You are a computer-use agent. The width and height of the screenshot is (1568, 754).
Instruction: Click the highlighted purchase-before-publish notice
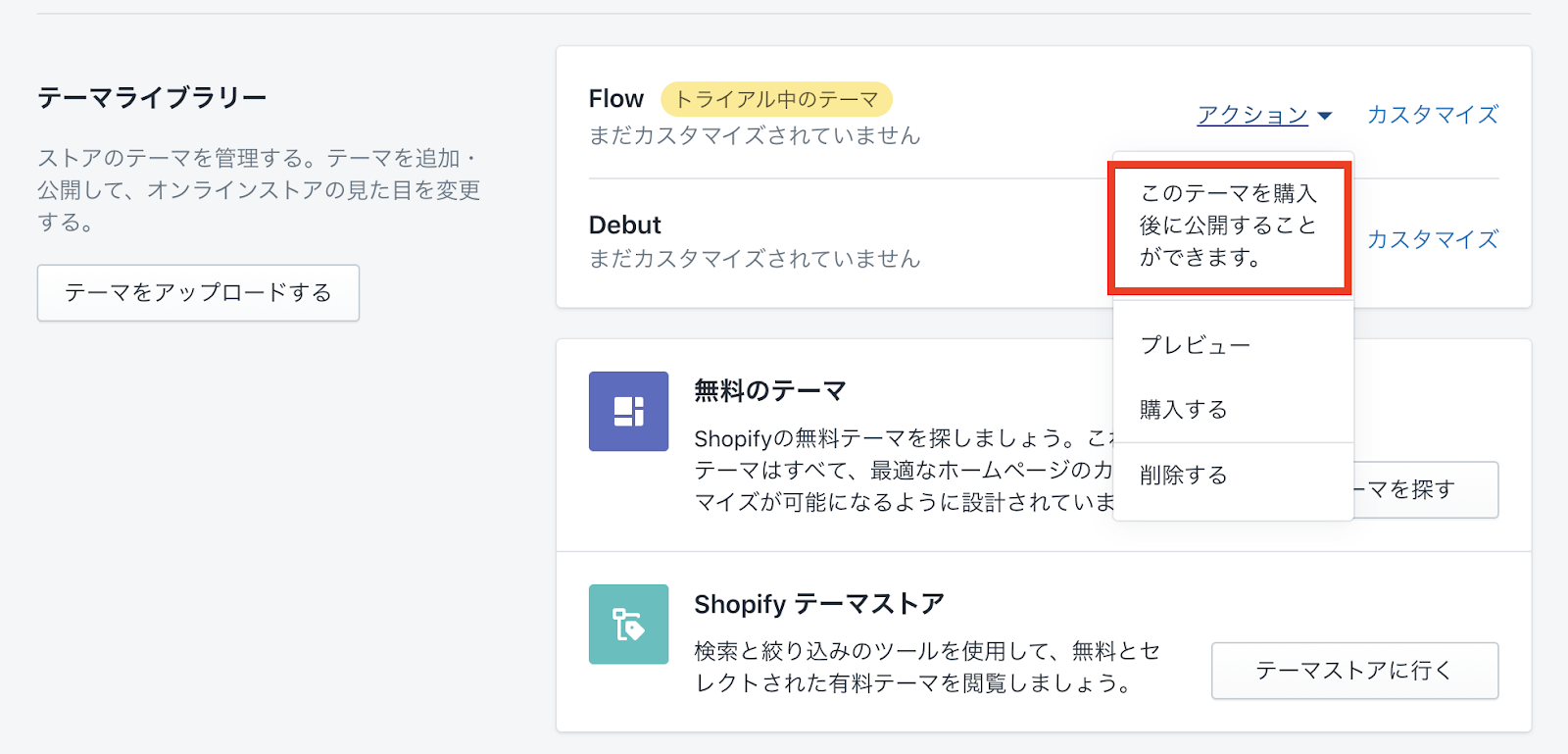point(1229,226)
